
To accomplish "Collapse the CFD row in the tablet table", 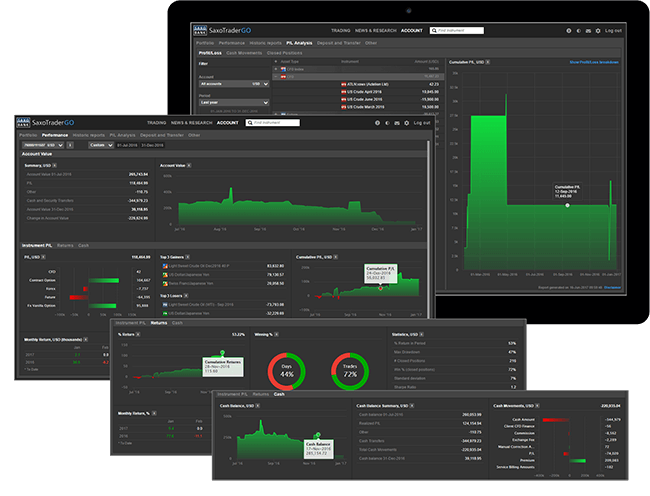I will [x=276, y=77].
